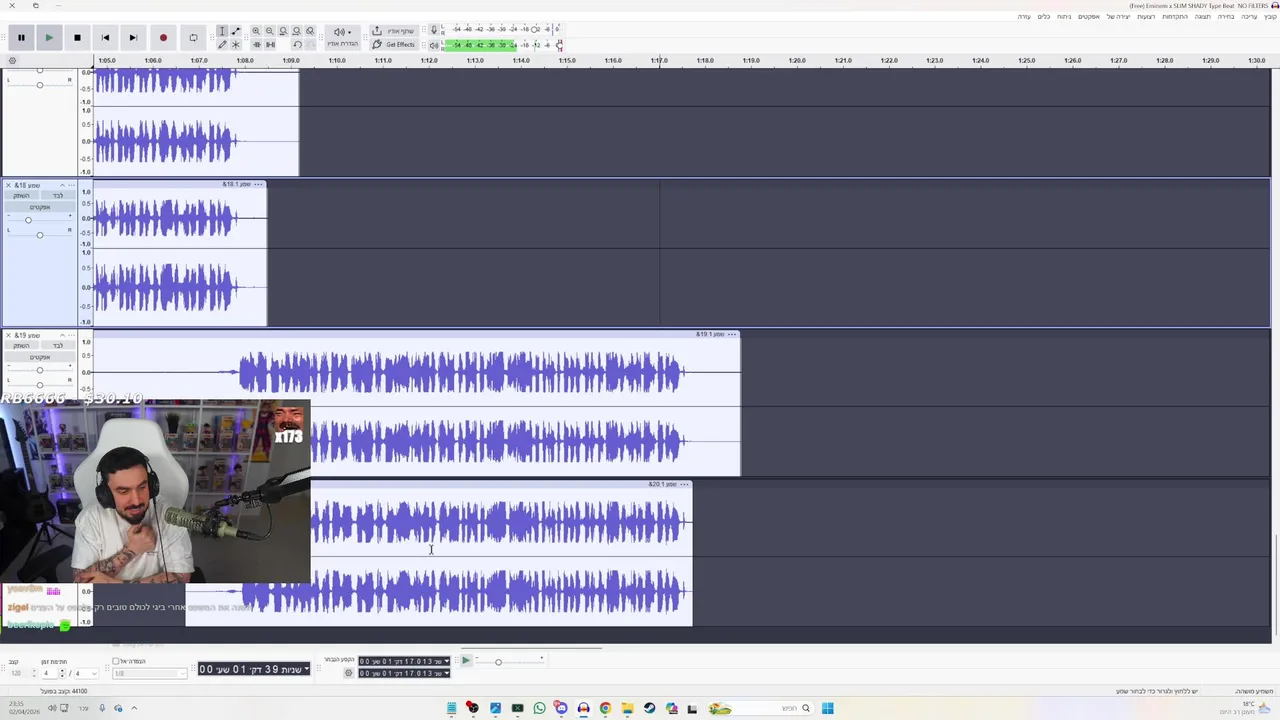Trim audio outside selection
This screenshot has height=720, width=1280.
pos(256,45)
